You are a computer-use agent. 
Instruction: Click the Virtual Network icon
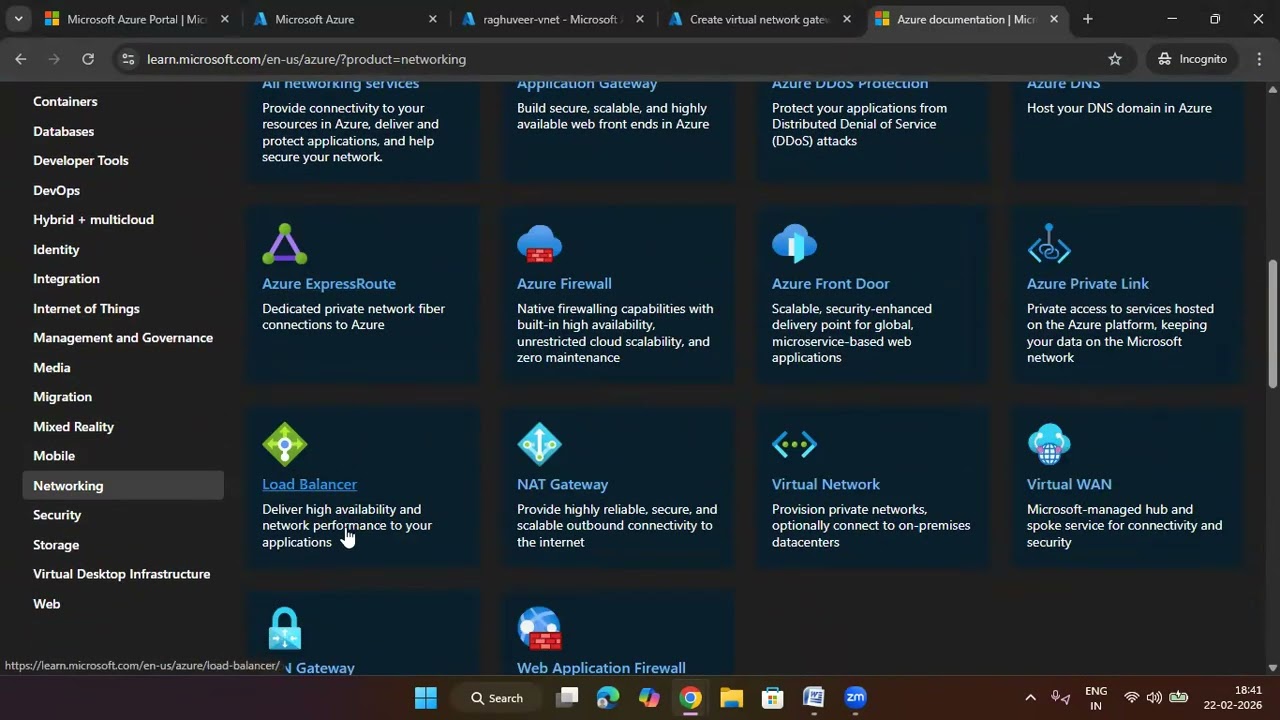click(x=794, y=444)
